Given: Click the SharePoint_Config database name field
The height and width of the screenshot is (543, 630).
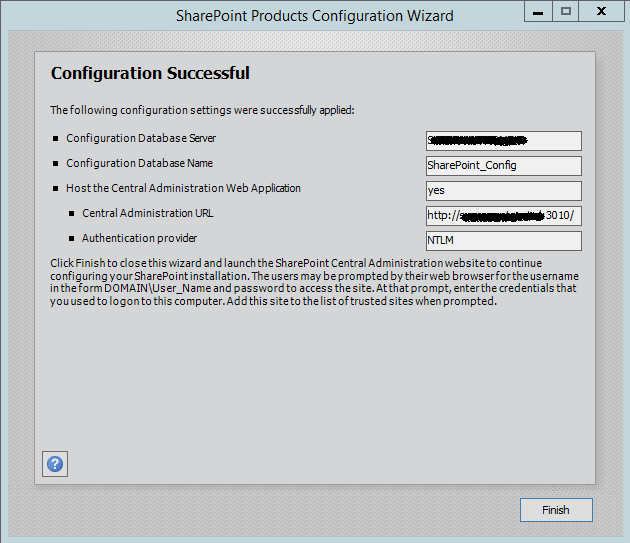Looking at the screenshot, I should point(503,166).
